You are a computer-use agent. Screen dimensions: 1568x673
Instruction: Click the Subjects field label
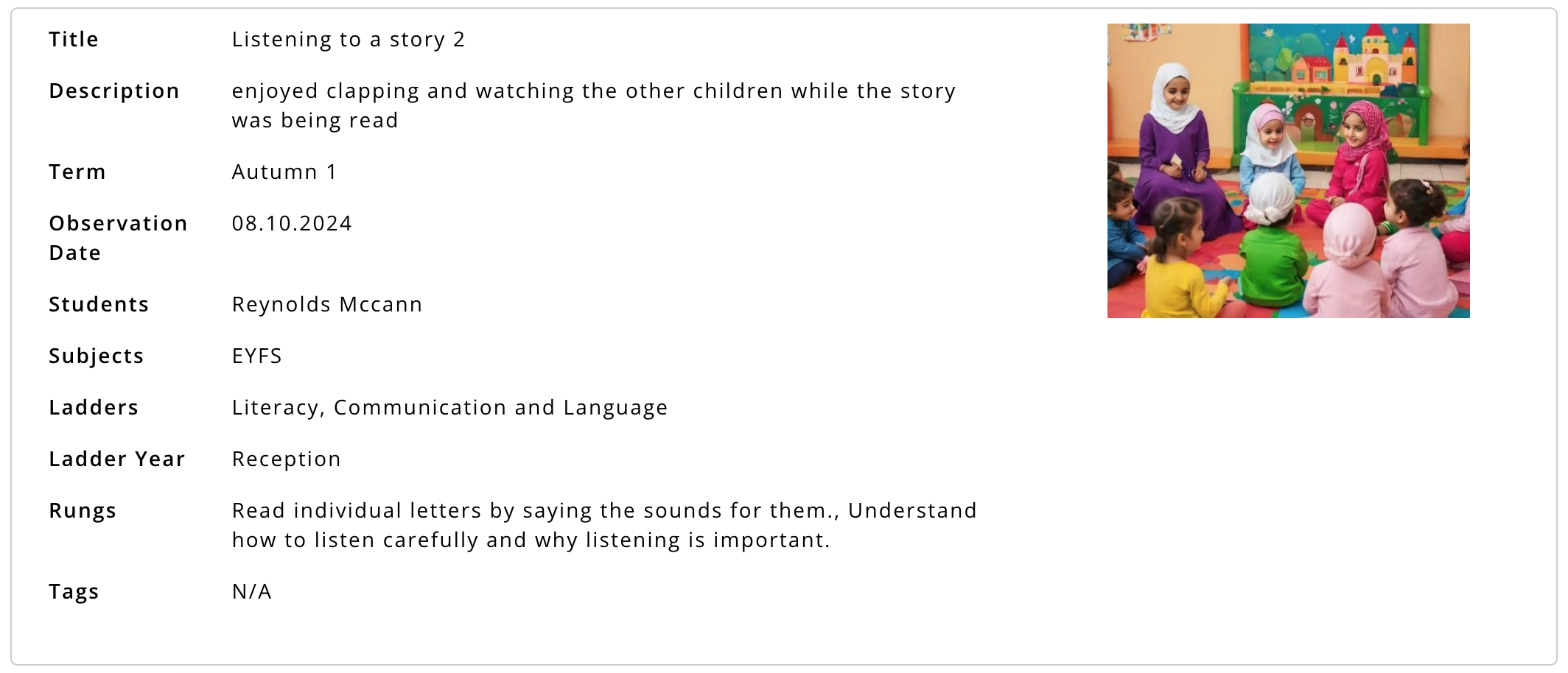click(97, 356)
